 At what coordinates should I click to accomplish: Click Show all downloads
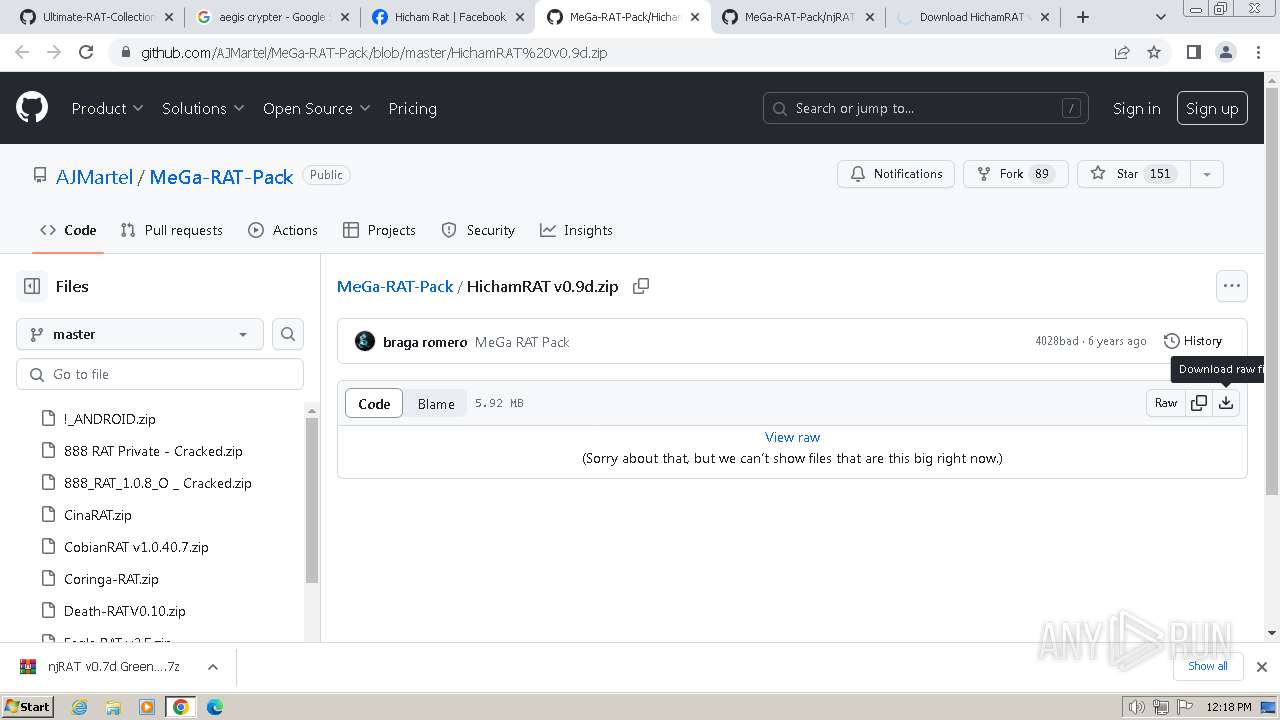pos(1208,666)
